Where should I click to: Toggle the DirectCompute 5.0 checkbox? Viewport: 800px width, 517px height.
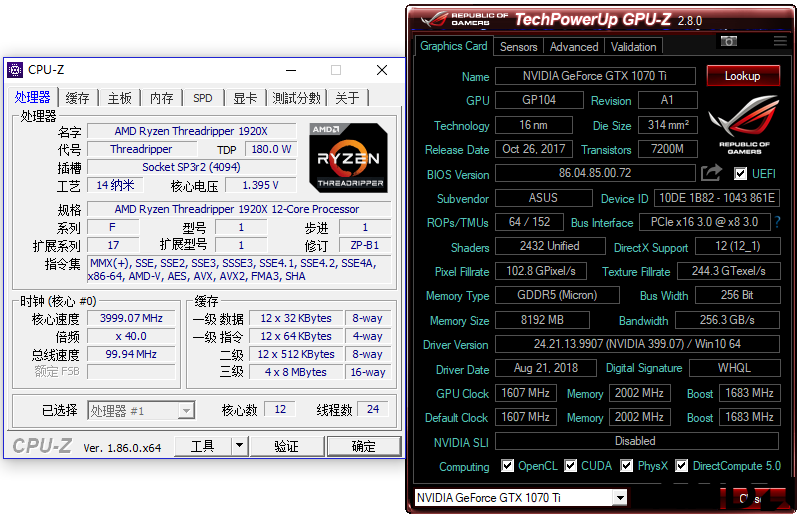pos(681,465)
